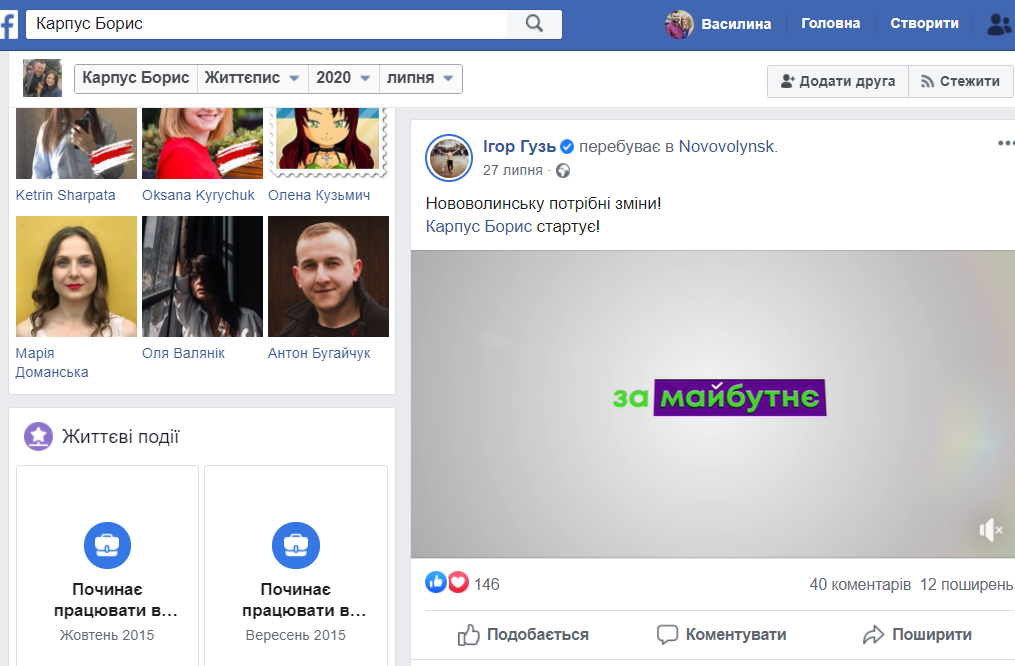The height and width of the screenshot is (666, 1015).
Task: Open Ігор Гузь profile link
Action: (x=519, y=147)
